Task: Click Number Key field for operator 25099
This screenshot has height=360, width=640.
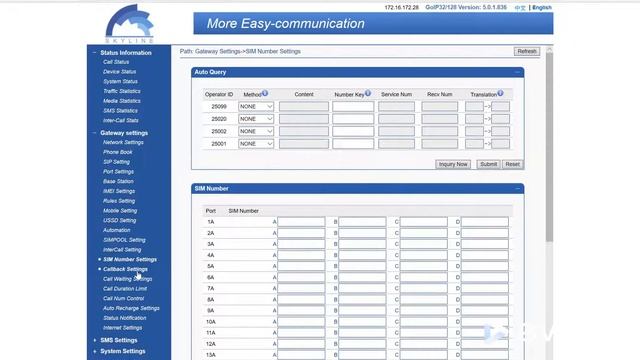Action: click(x=353, y=107)
